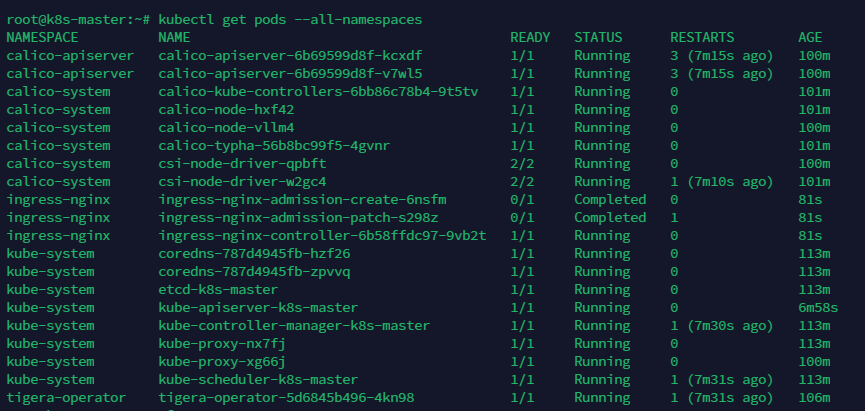
Task: Click restarts 1 (7m30s ago) for kube-controller-manager
Action: coord(722,326)
